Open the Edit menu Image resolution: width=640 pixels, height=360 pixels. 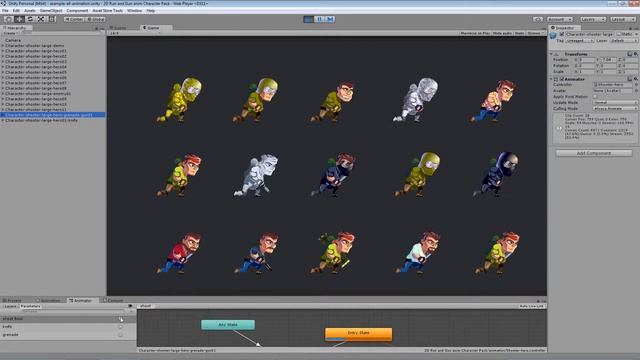click(16, 11)
